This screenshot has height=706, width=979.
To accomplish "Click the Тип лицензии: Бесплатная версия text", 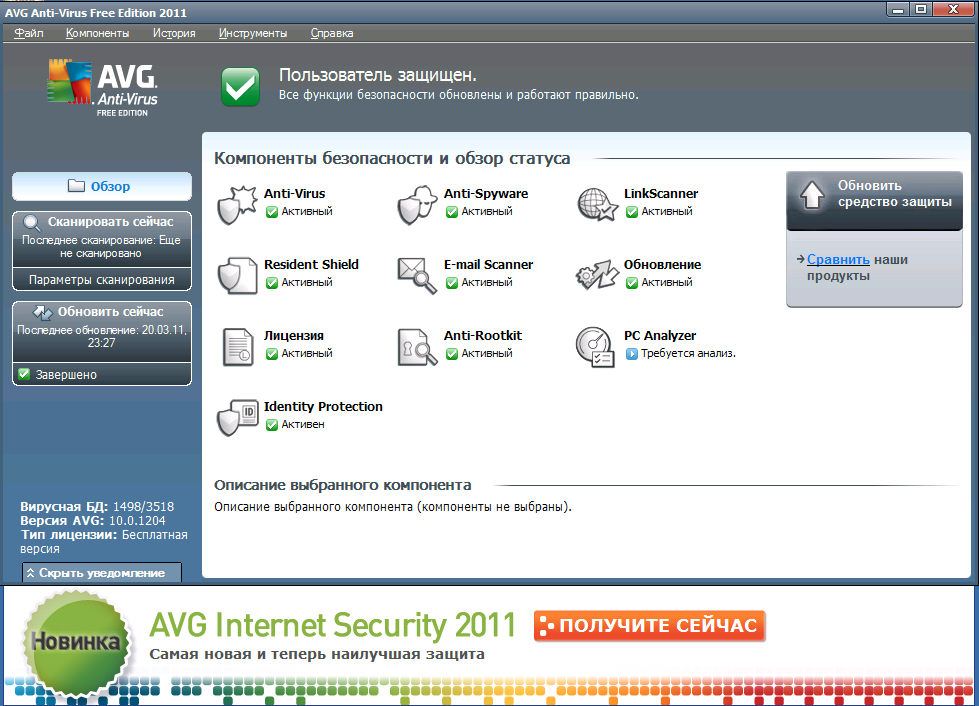I will point(104,542).
